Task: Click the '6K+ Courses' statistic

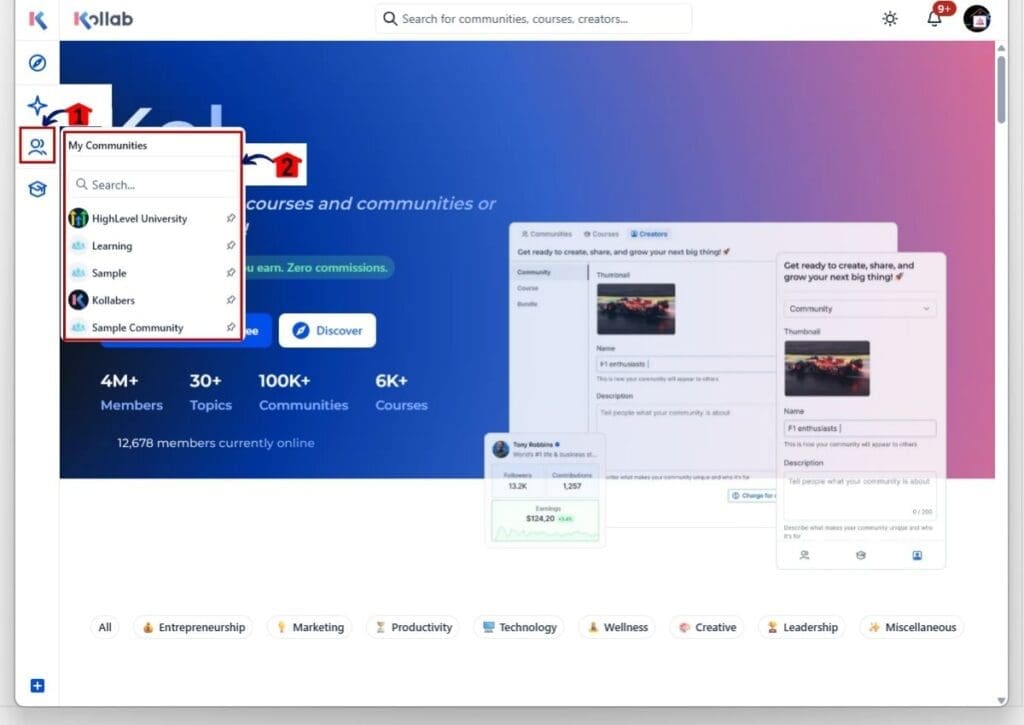Action: click(401, 393)
